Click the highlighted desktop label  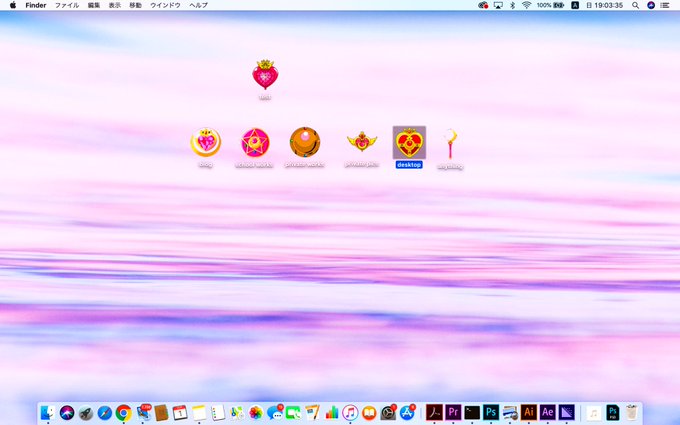[409, 165]
